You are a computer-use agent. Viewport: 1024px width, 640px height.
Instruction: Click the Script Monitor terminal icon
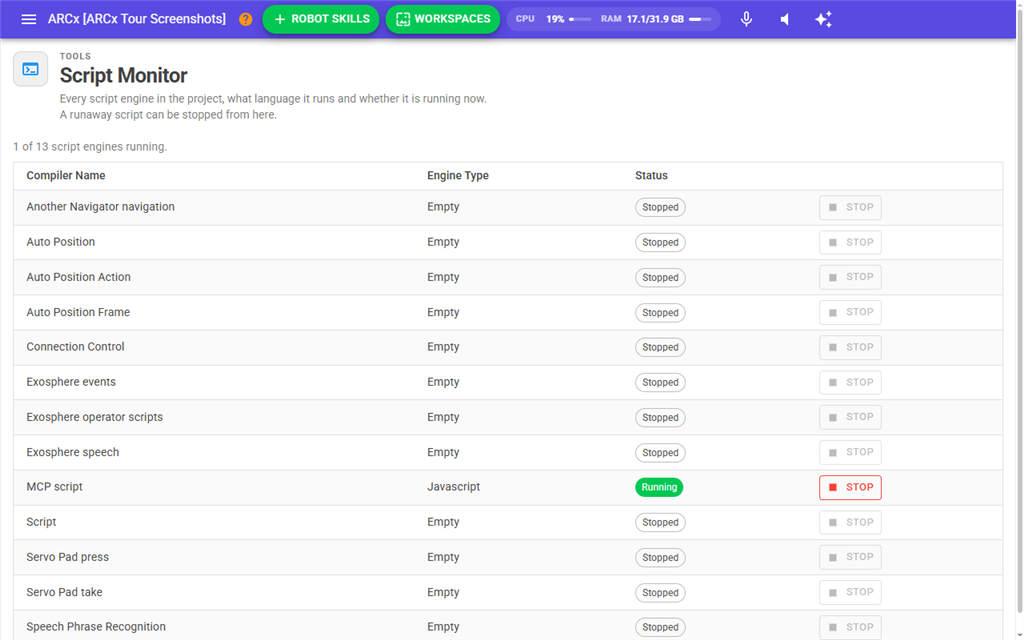(x=31, y=69)
